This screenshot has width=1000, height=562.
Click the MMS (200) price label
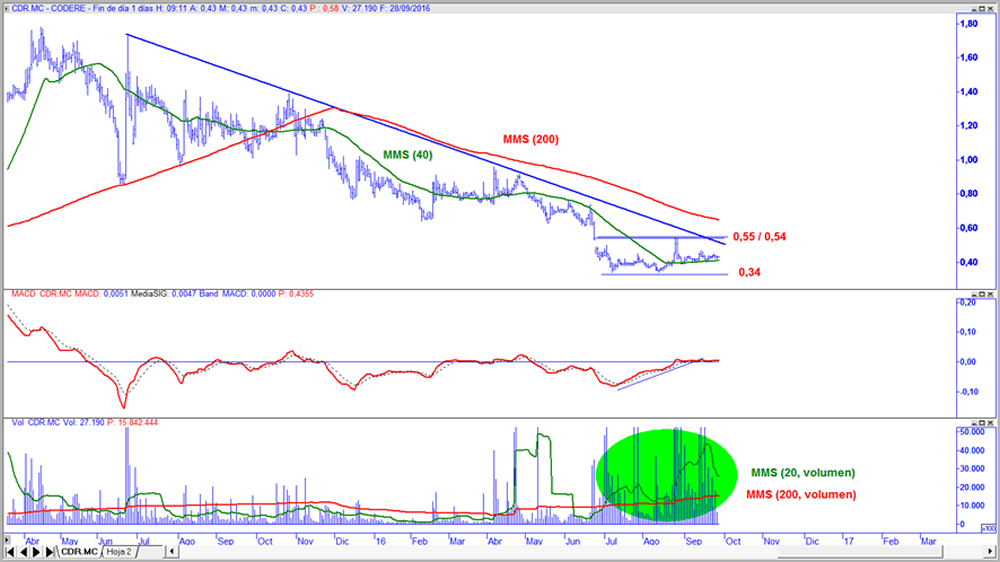(x=531, y=139)
